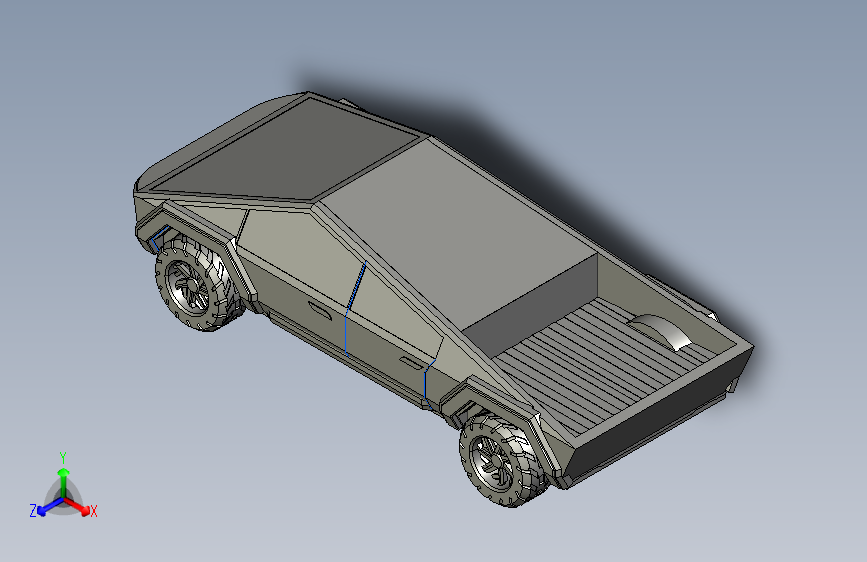The image size is (867, 562).
Task: Click the green Y axis of the orientation triad
Action: (x=64, y=482)
